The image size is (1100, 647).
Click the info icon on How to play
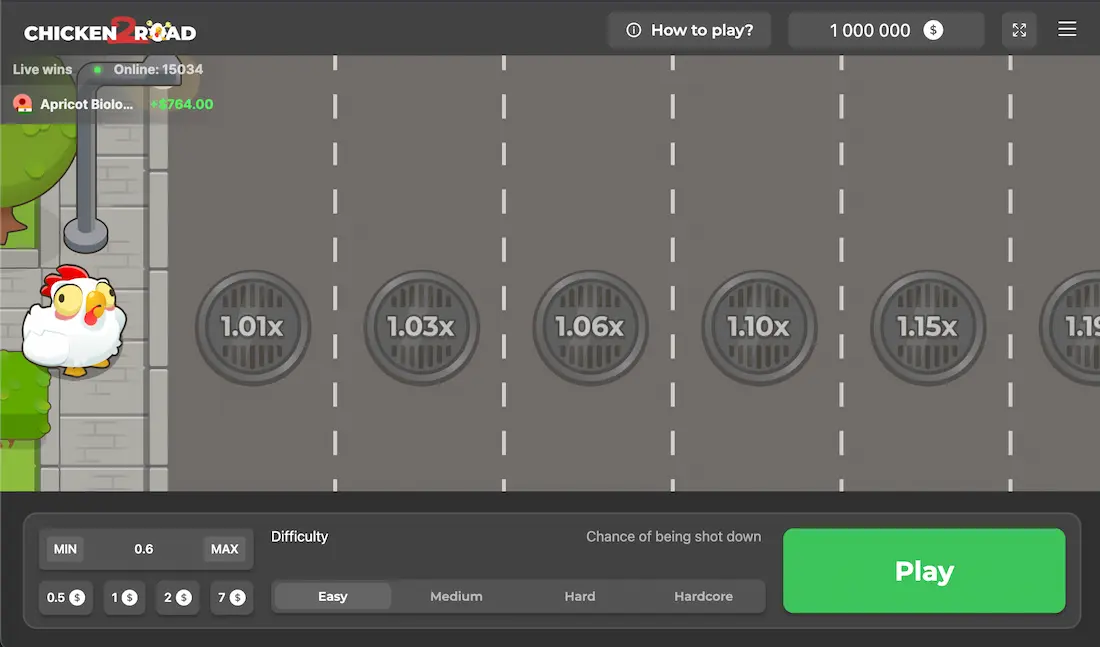633,30
